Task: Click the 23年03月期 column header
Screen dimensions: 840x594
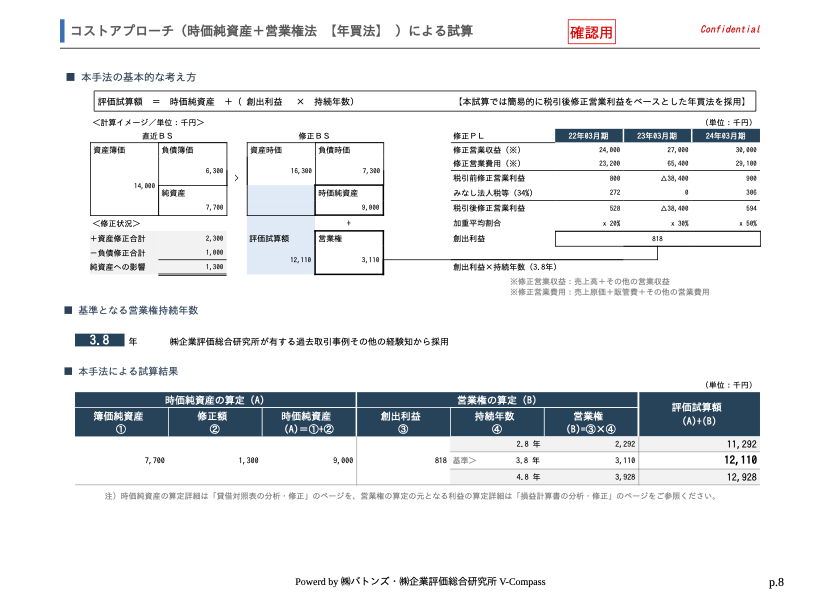Action: (x=657, y=136)
